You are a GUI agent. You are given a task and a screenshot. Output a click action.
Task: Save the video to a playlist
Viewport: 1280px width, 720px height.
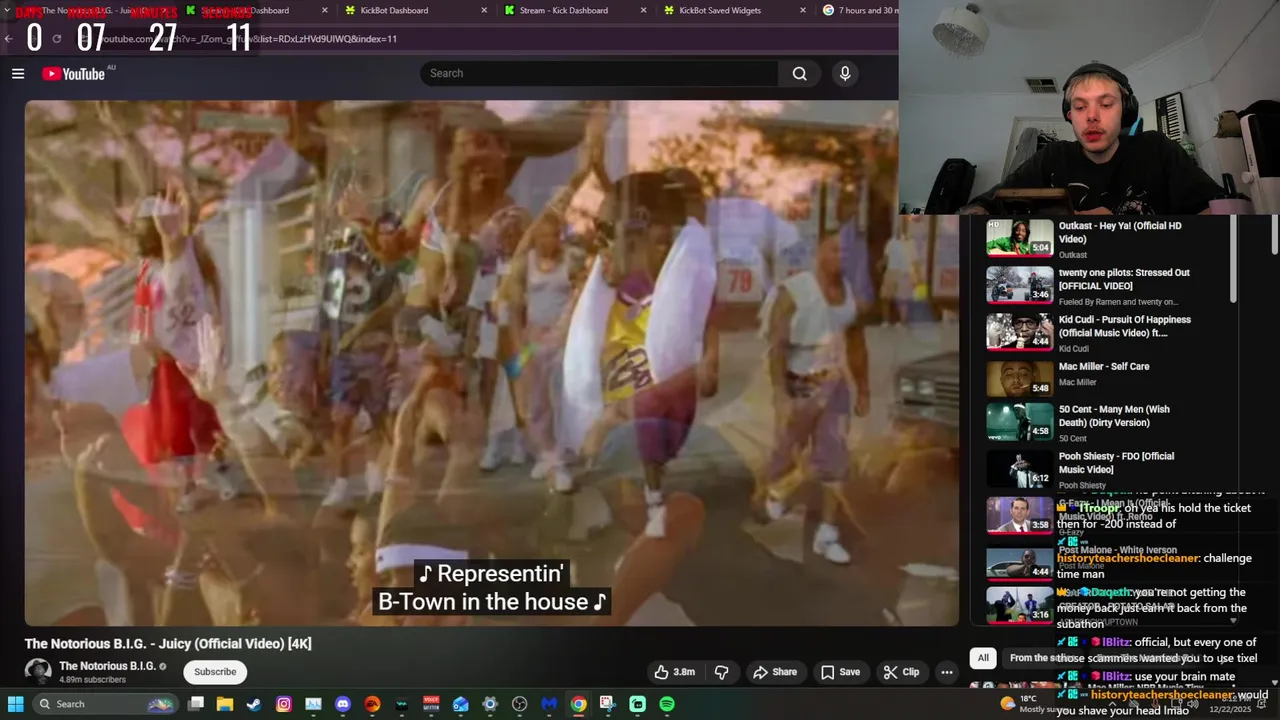(840, 672)
